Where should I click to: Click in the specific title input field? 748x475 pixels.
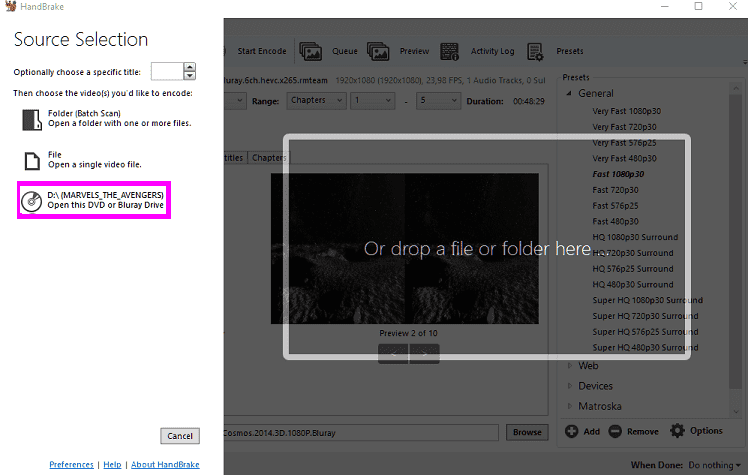pos(166,71)
